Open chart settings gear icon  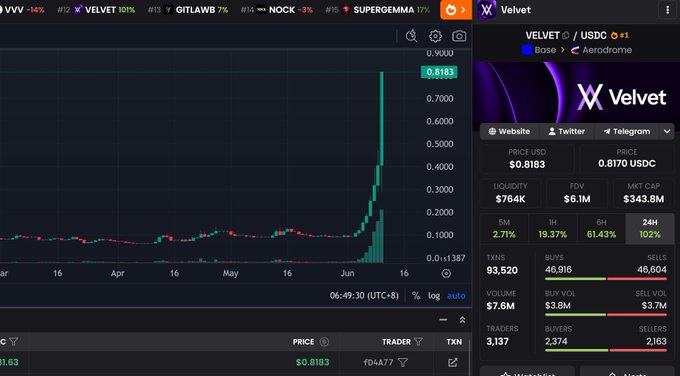pos(435,36)
